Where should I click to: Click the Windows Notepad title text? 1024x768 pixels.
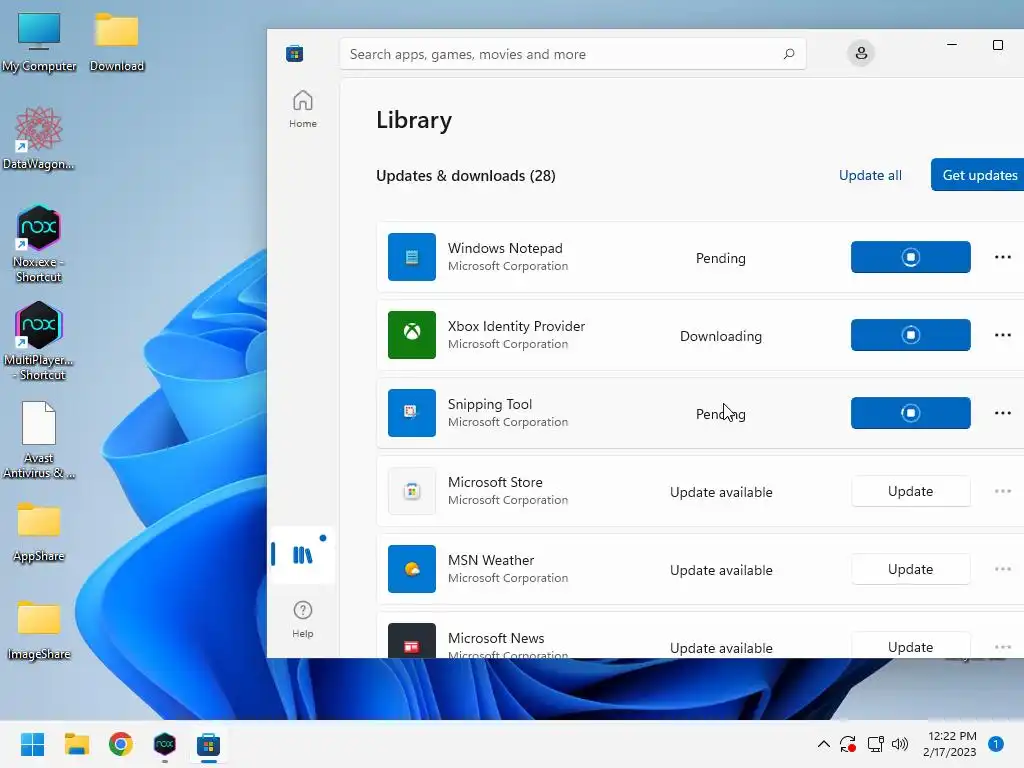(x=505, y=248)
